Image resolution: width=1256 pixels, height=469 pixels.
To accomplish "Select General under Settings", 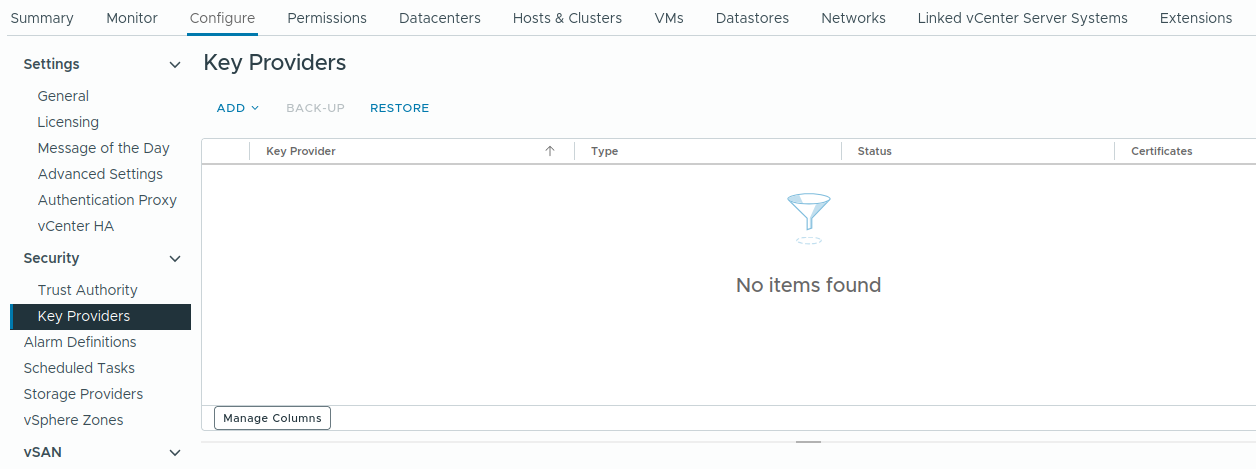I will [x=63, y=96].
